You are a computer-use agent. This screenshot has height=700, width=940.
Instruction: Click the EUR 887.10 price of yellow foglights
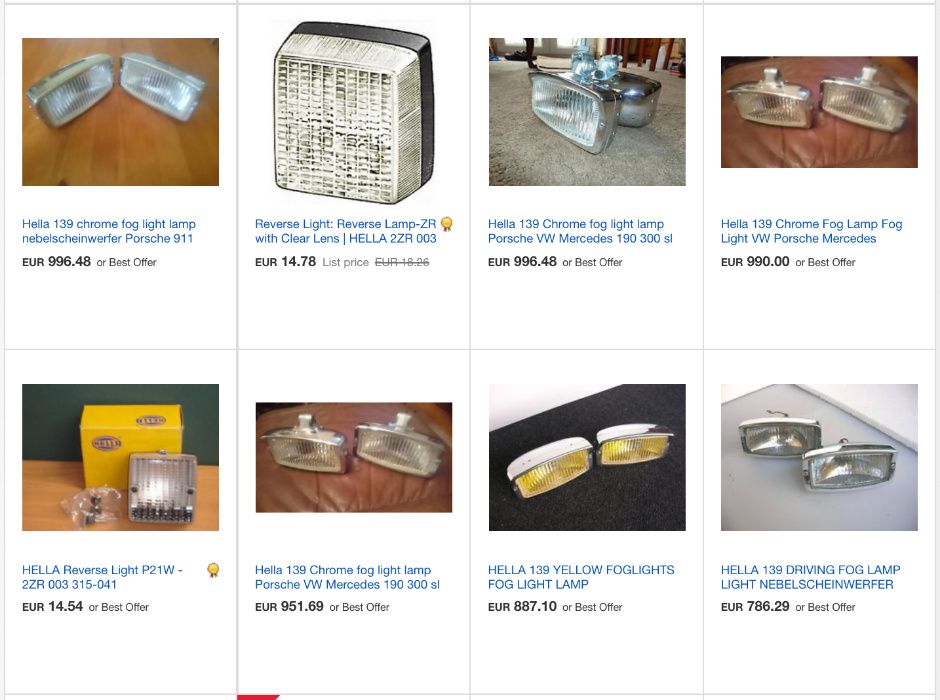coord(522,607)
